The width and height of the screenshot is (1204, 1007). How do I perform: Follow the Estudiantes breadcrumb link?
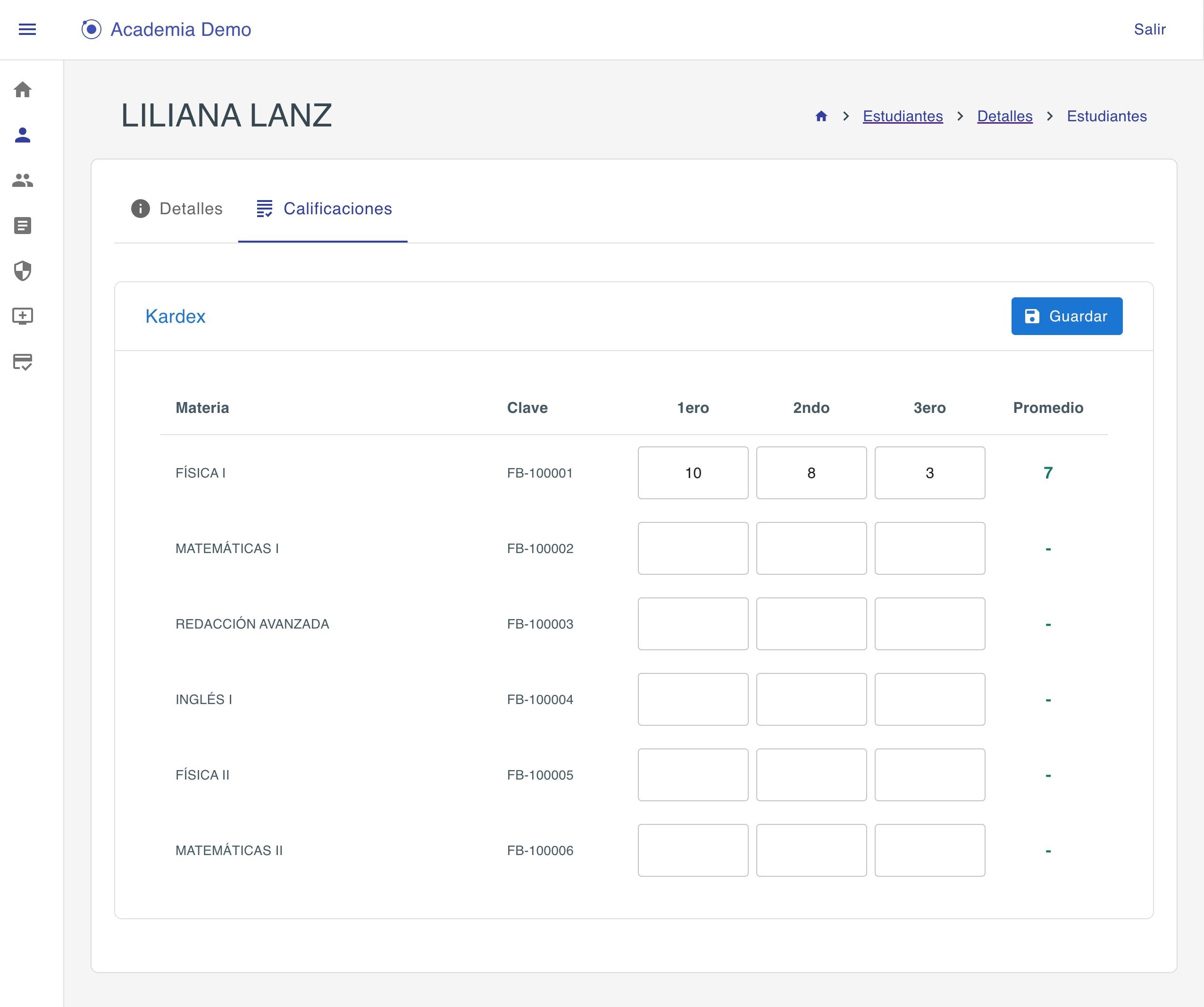pyautogui.click(x=903, y=117)
